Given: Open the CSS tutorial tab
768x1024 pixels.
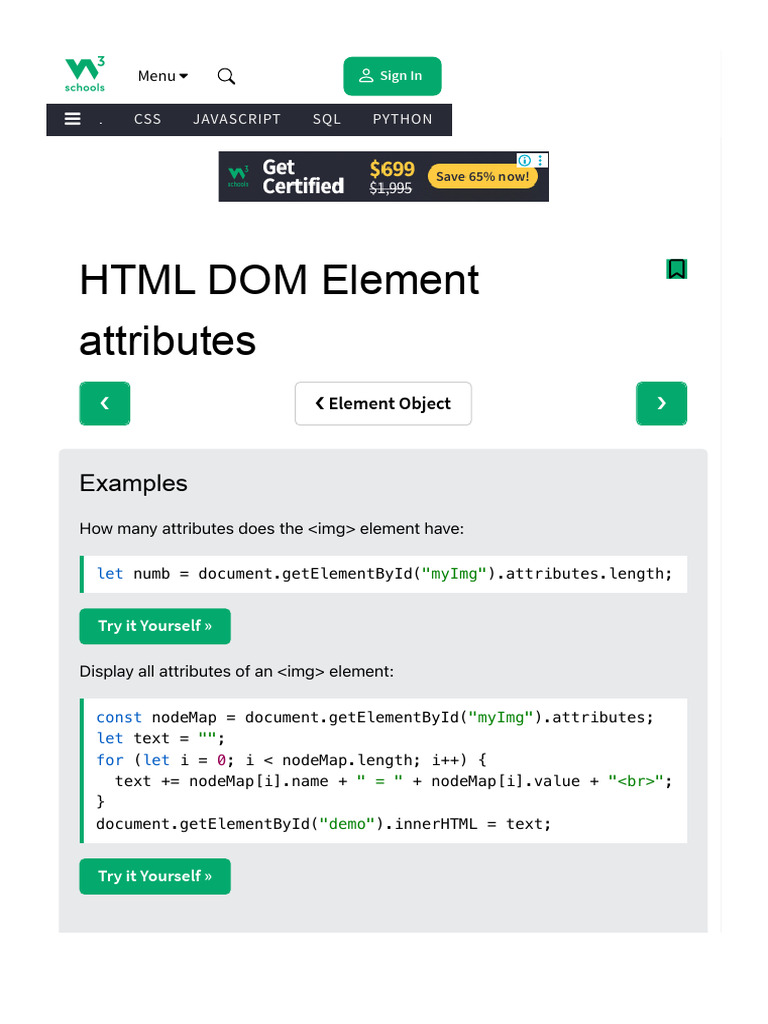Looking at the screenshot, I should (148, 120).
